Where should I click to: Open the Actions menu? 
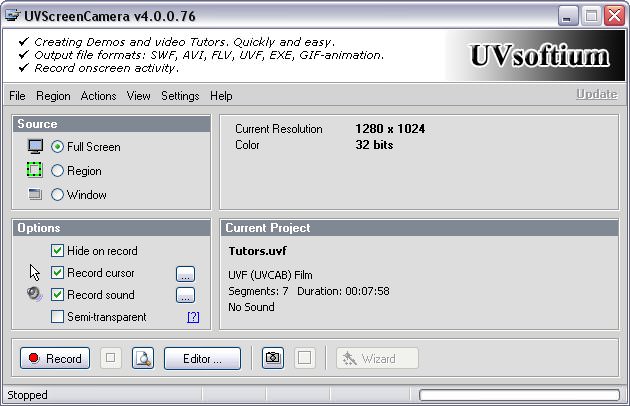(x=98, y=96)
